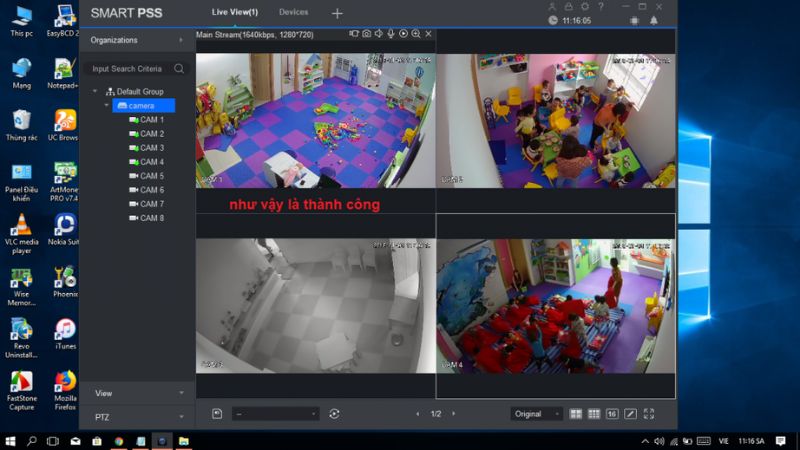Viewport: 800px width, 450px height.
Task: Add a new tab with plus button
Action: [337, 13]
